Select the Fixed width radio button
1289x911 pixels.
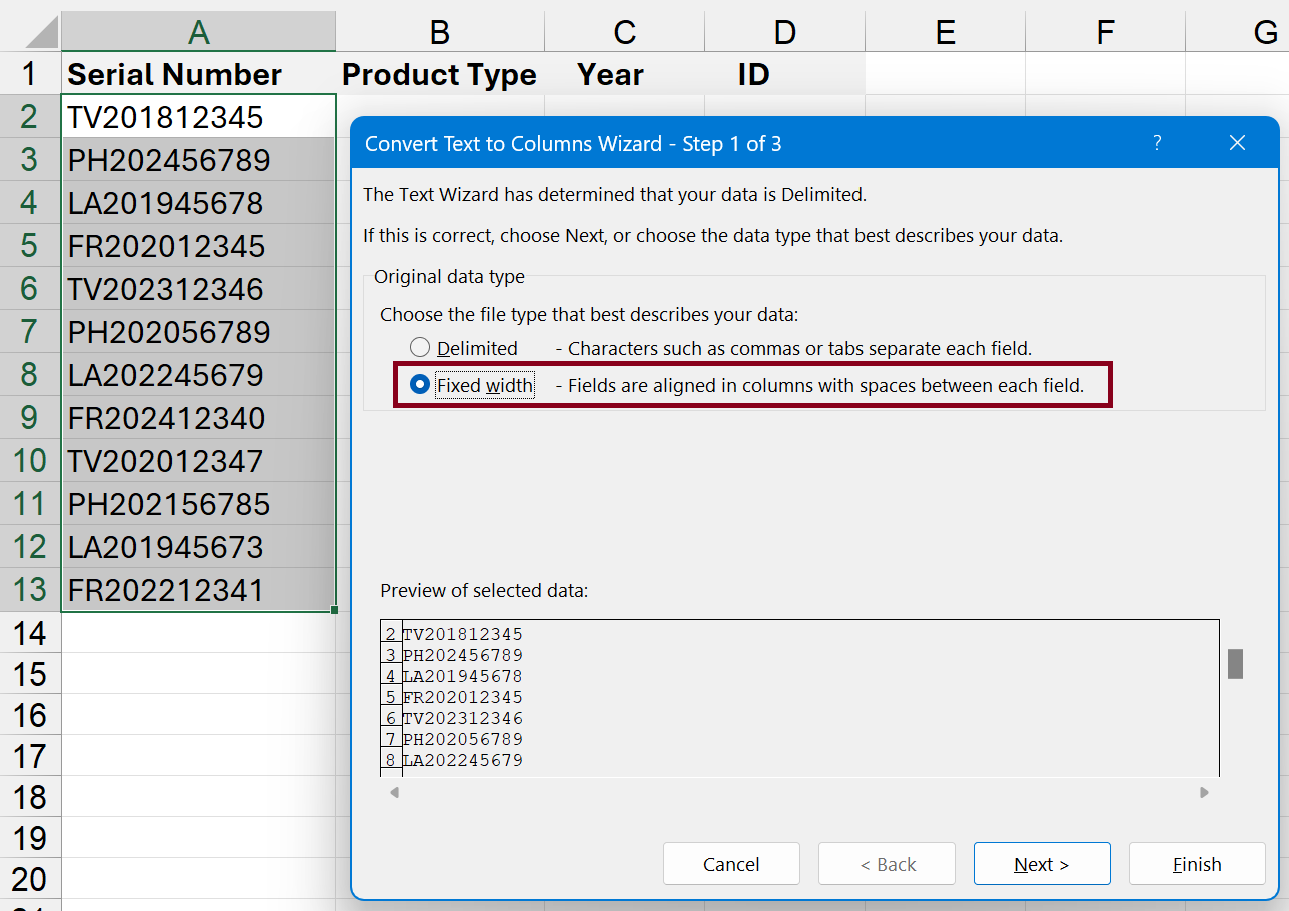tap(418, 384)
